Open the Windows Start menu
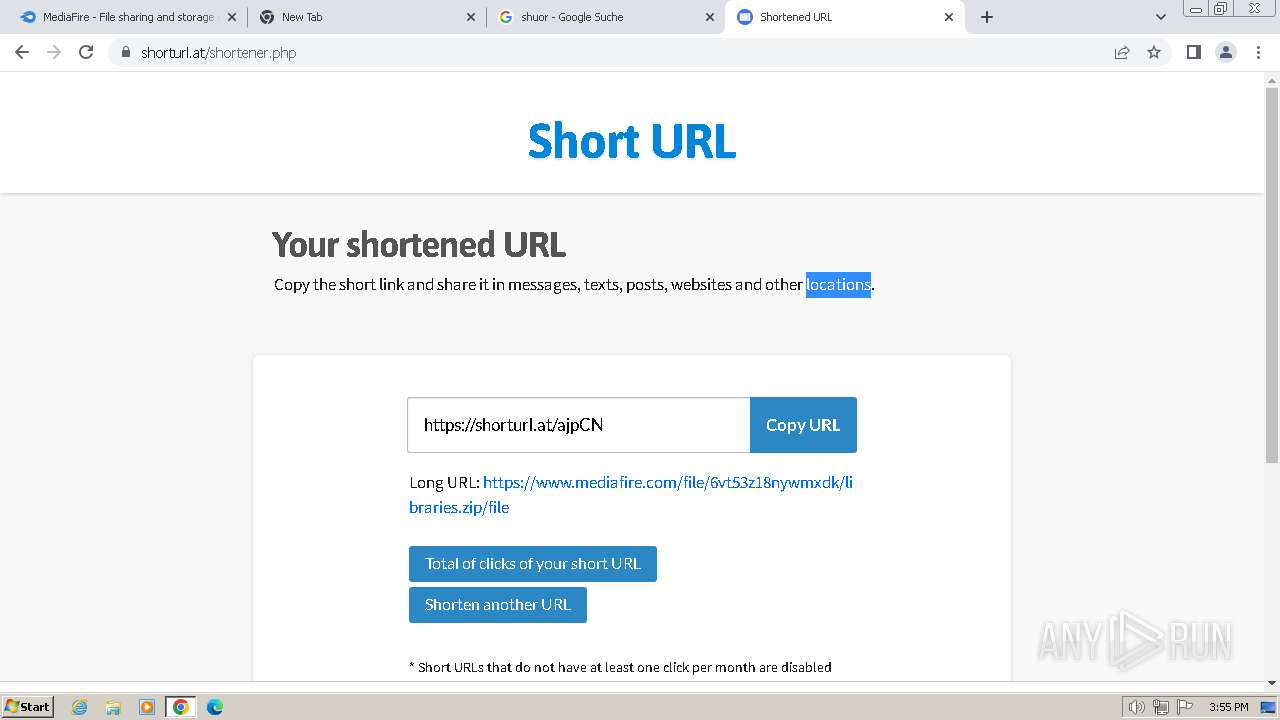The width and height of the screenshot is (1280, 720). [x=28, y=706]
